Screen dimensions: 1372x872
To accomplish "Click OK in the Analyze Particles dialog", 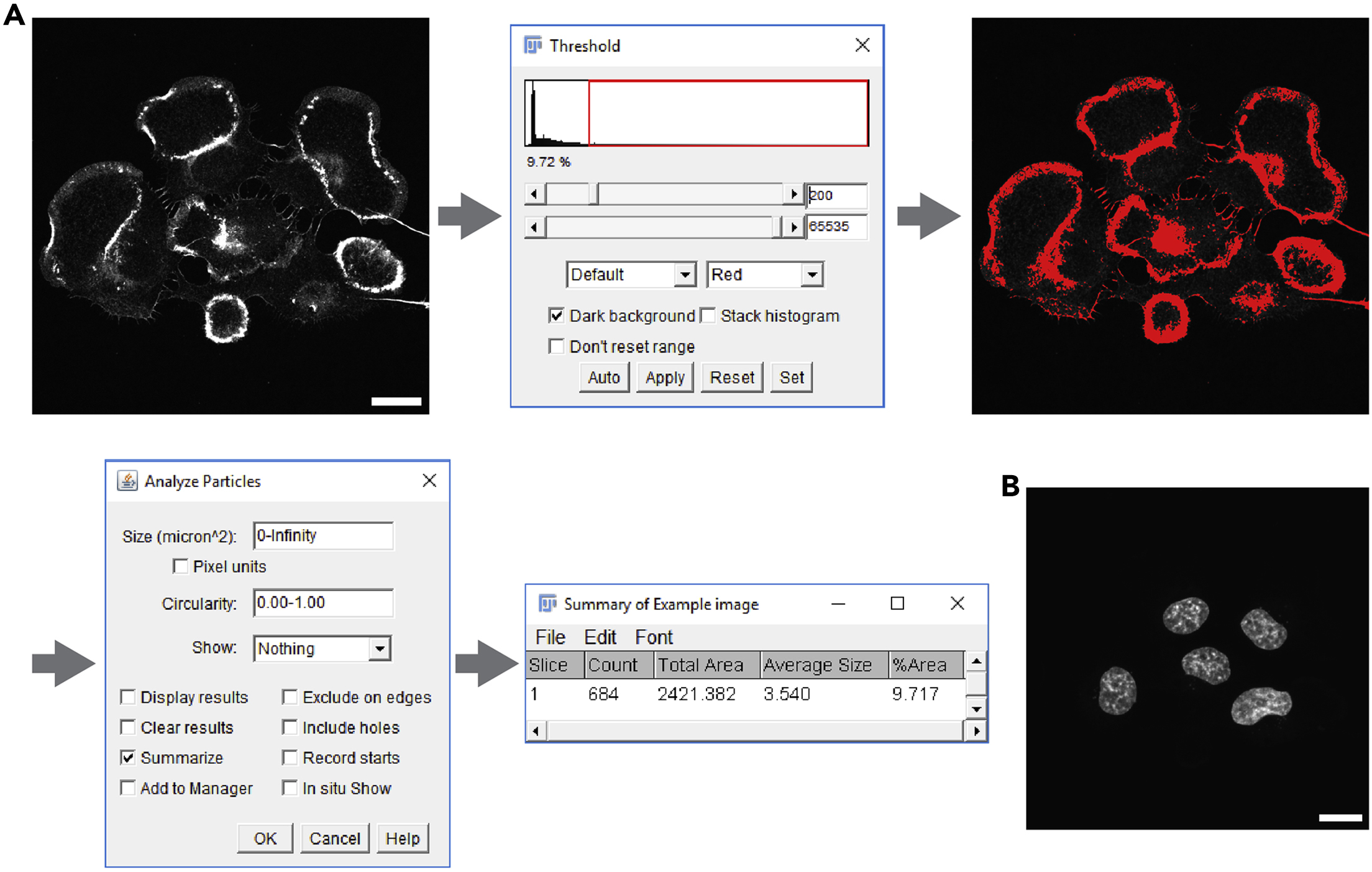I will [x=265, y=838].
